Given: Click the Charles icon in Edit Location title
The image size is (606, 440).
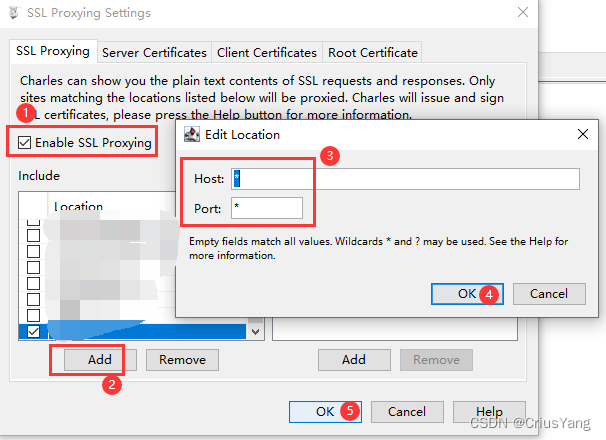Looking at the screenshot, I should click(x=192, y=134).
